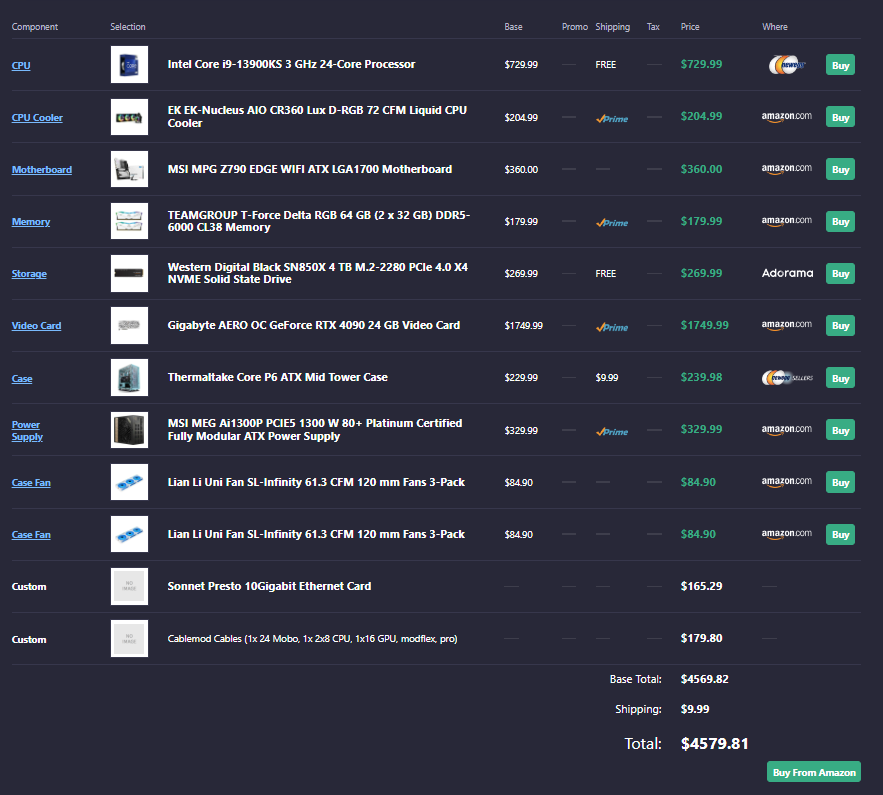Open the Newegg logo for the CPU row
This screenshot has height=795, width=883.
787,65
